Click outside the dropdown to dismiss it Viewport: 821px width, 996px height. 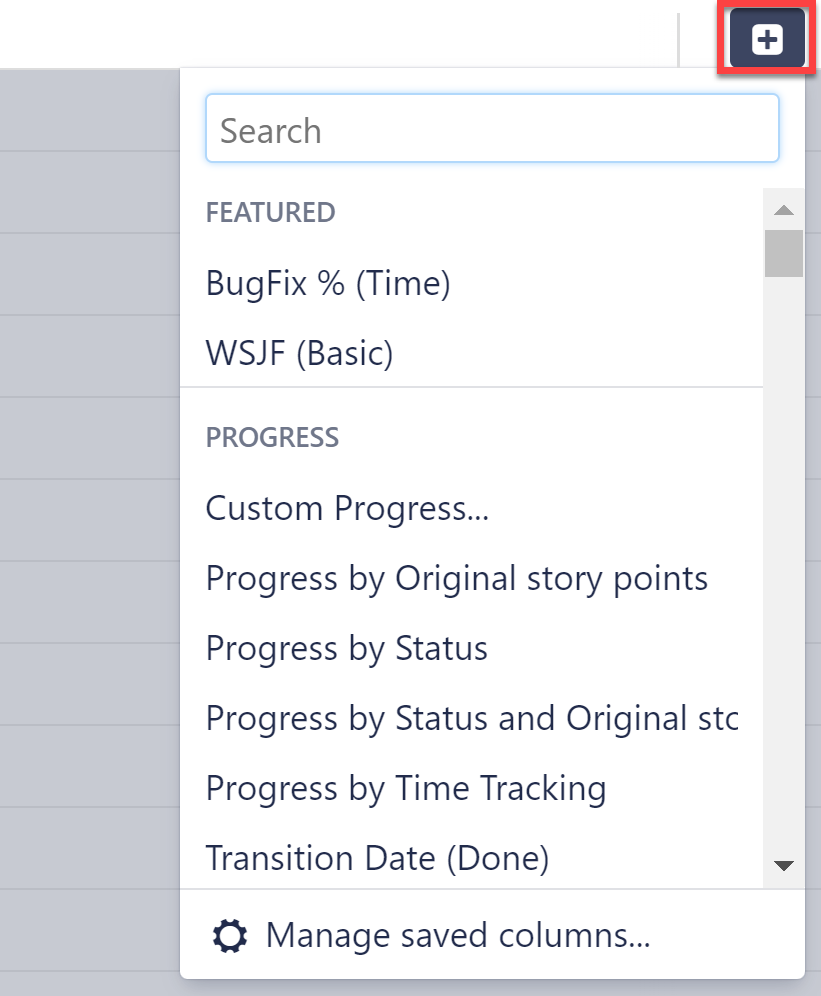(90, 500)
